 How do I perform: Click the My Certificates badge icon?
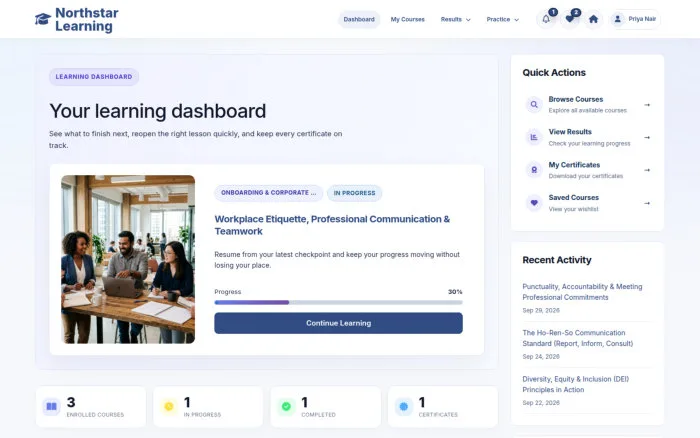coord(534,170)
